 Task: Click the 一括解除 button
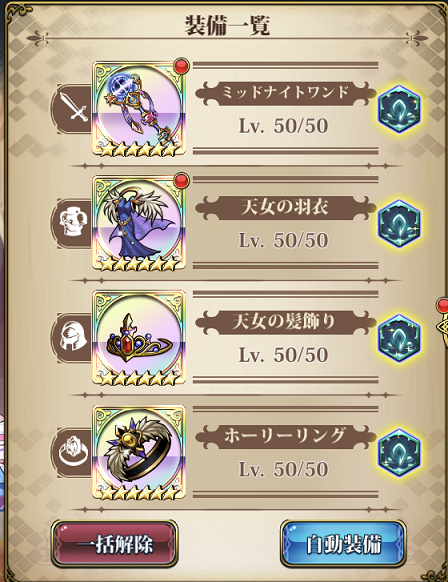tap(114, 544)
